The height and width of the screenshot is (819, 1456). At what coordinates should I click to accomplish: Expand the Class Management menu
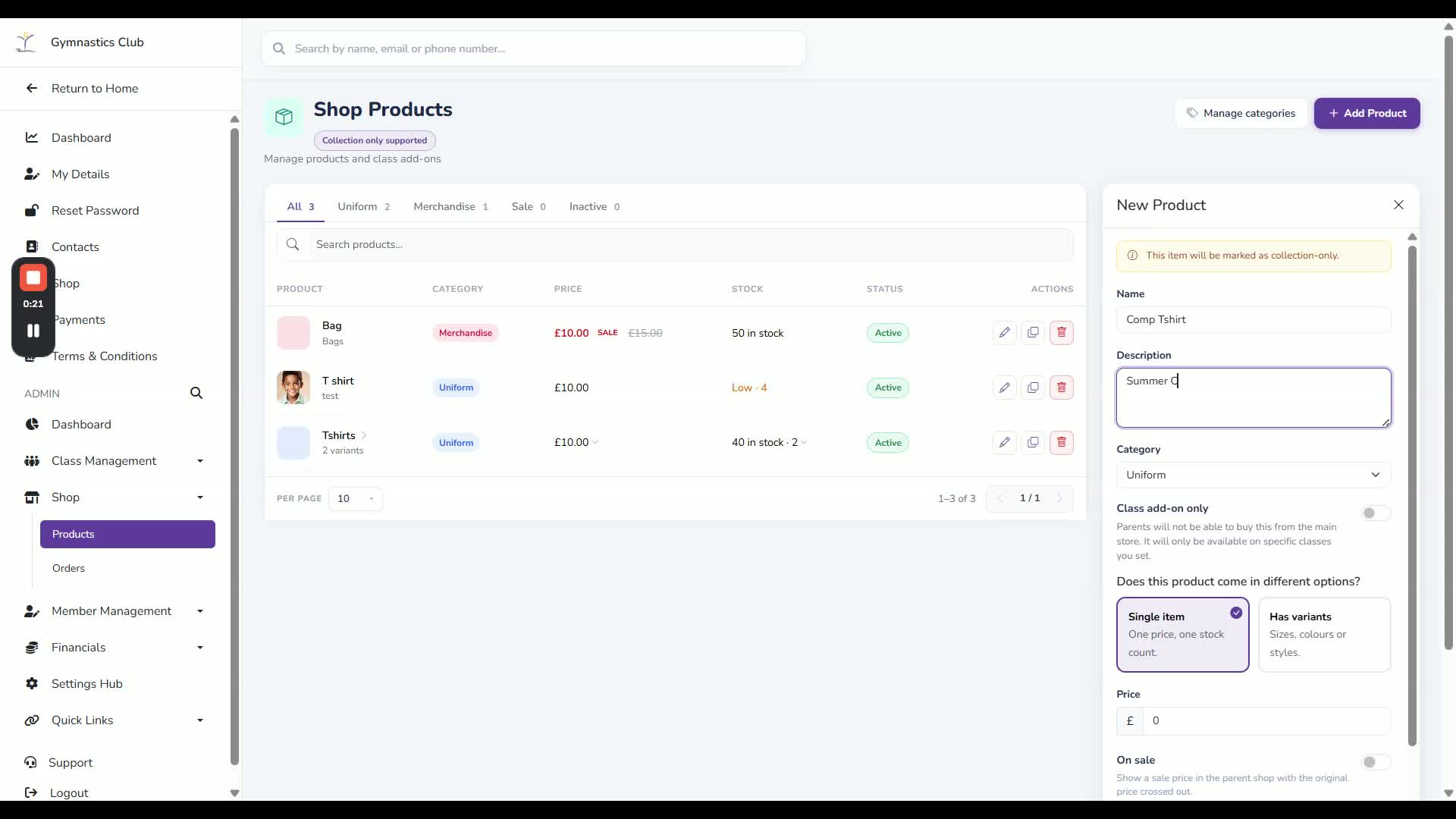pos(200,461)
